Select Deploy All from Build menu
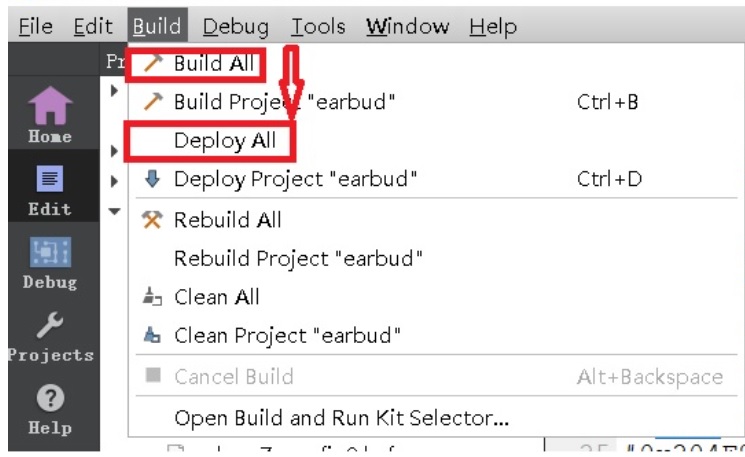745x457 pixels. tap(224, 141)
